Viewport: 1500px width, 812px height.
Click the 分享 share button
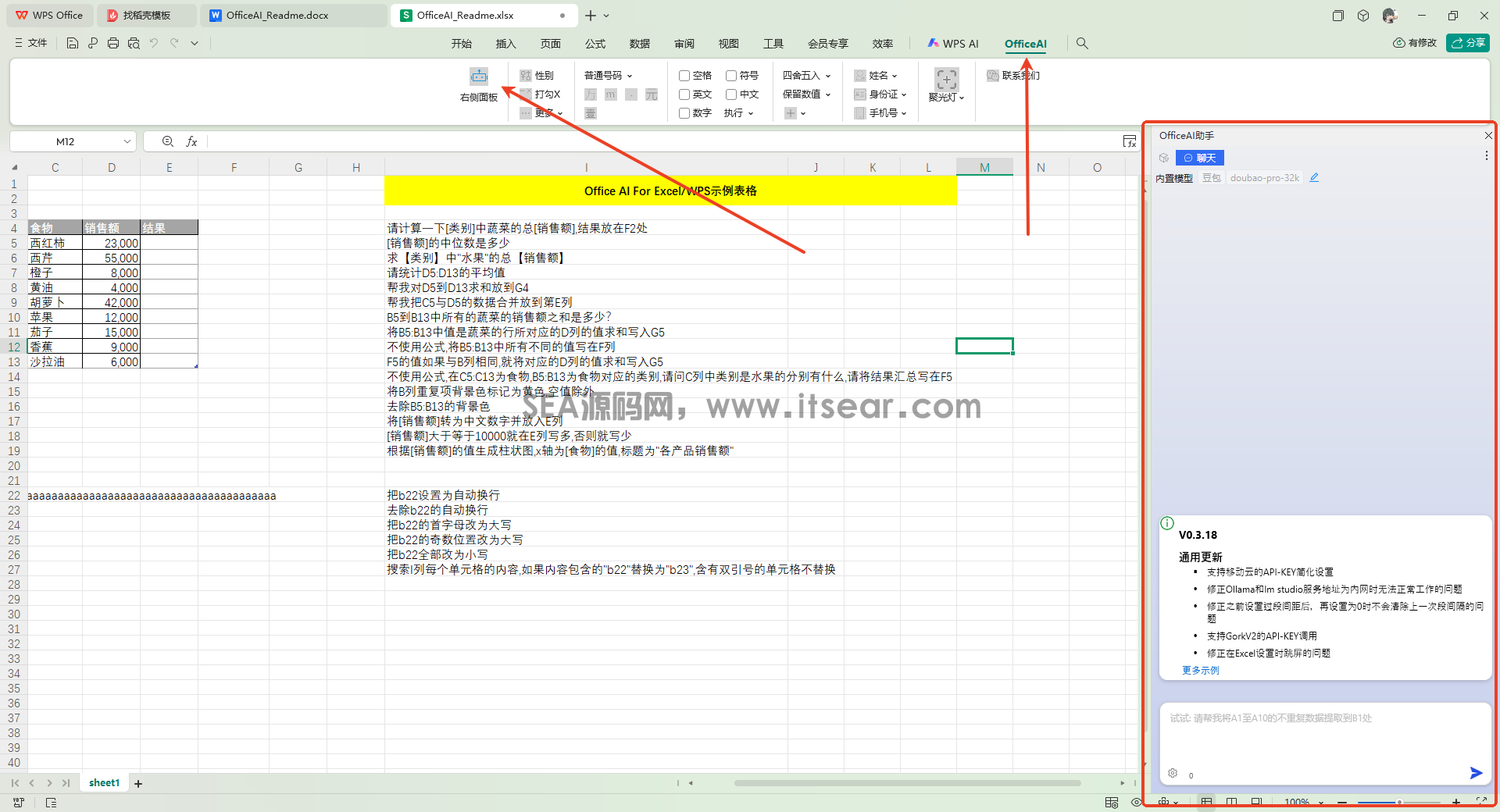pos(1468,43)
